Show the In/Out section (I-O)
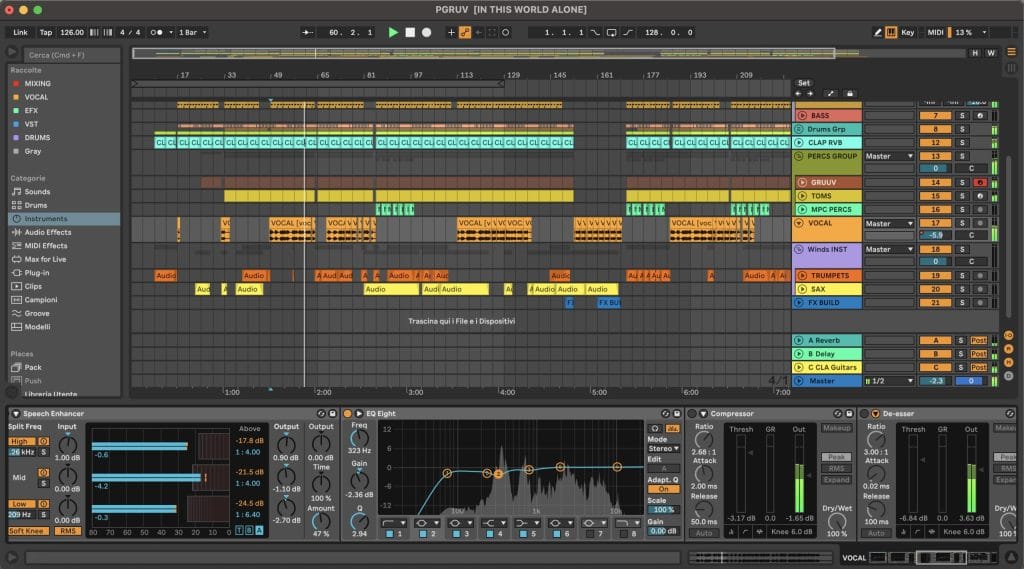Viewport: 1024px width, 569px height. [1009, 335]
